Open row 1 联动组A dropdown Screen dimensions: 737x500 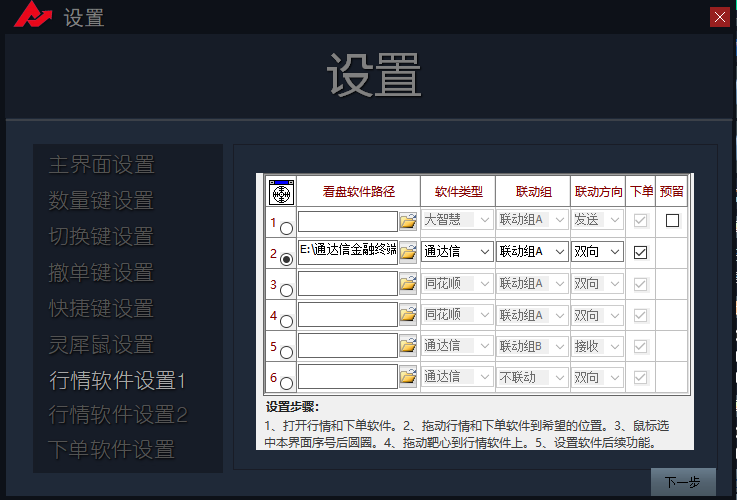(532, 220)
